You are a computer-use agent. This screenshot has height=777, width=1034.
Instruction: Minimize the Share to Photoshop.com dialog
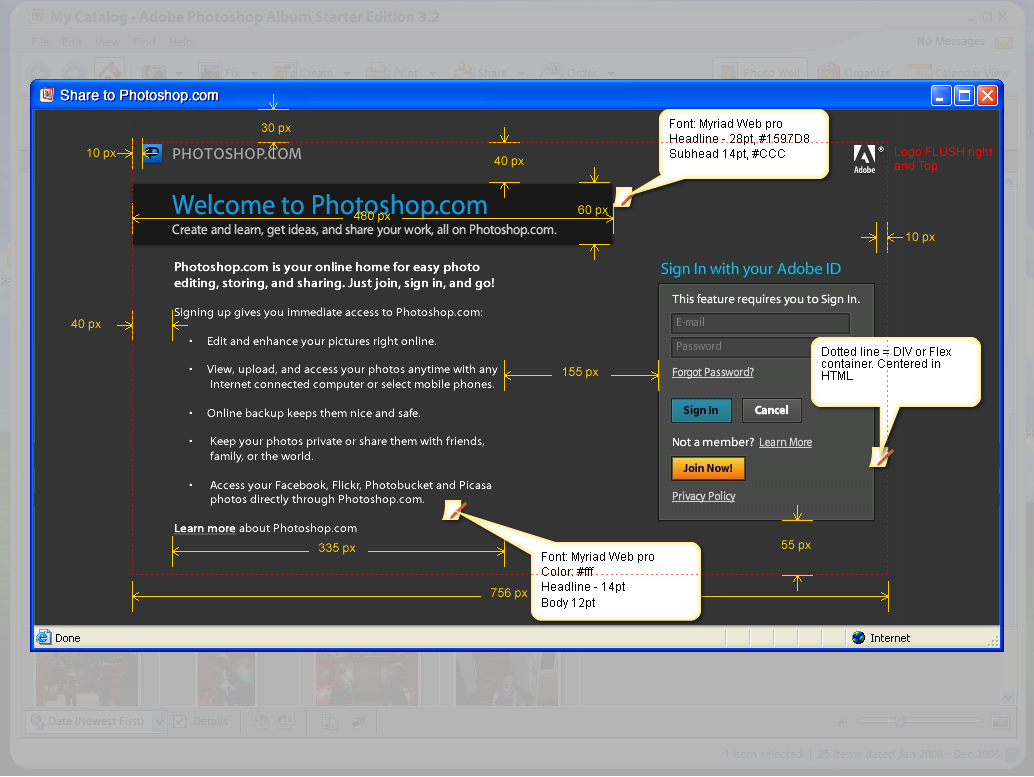(x=941, y=96)
